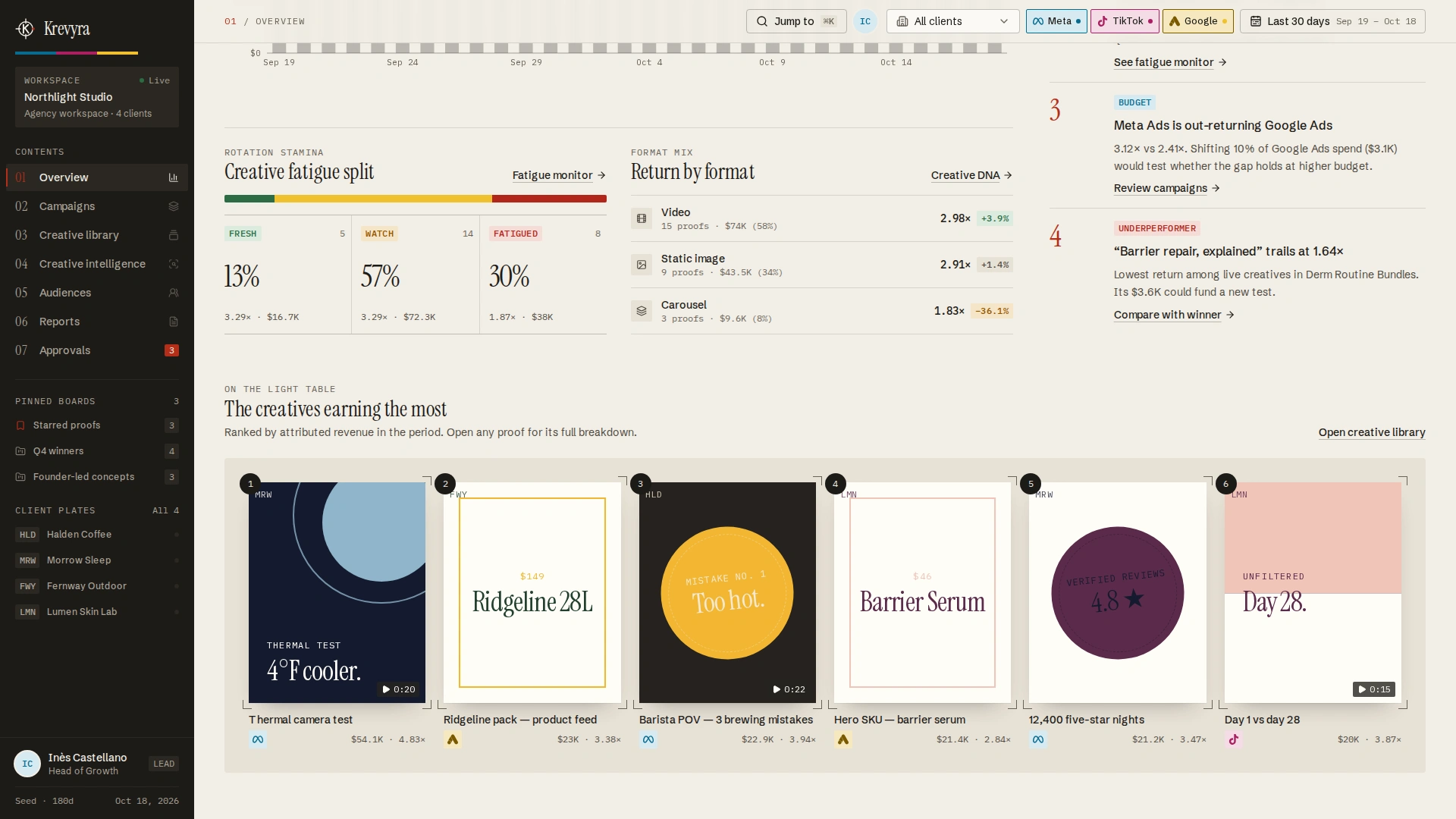1456x819 pixels.
Task: Click the Starred proofs bookmark icon
Action: coord(20,425)
